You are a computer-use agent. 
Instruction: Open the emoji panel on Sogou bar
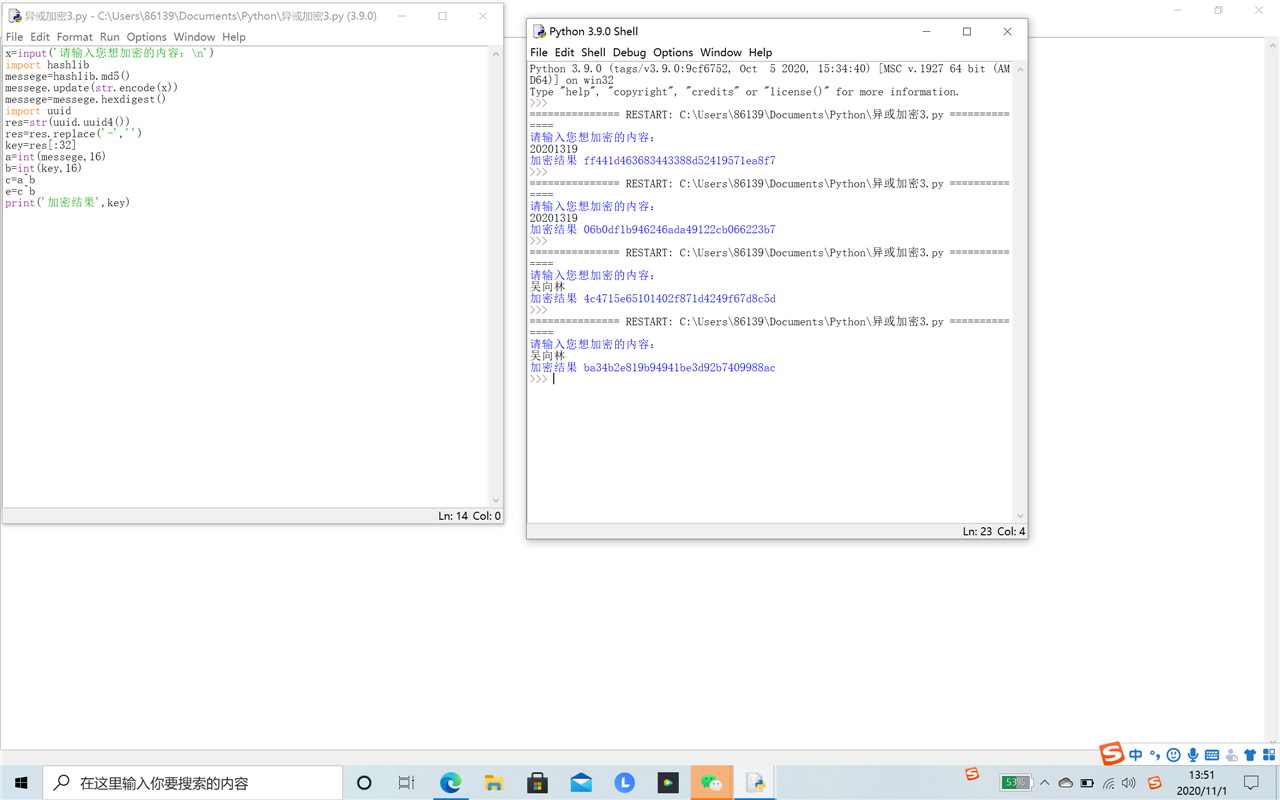1174,755
